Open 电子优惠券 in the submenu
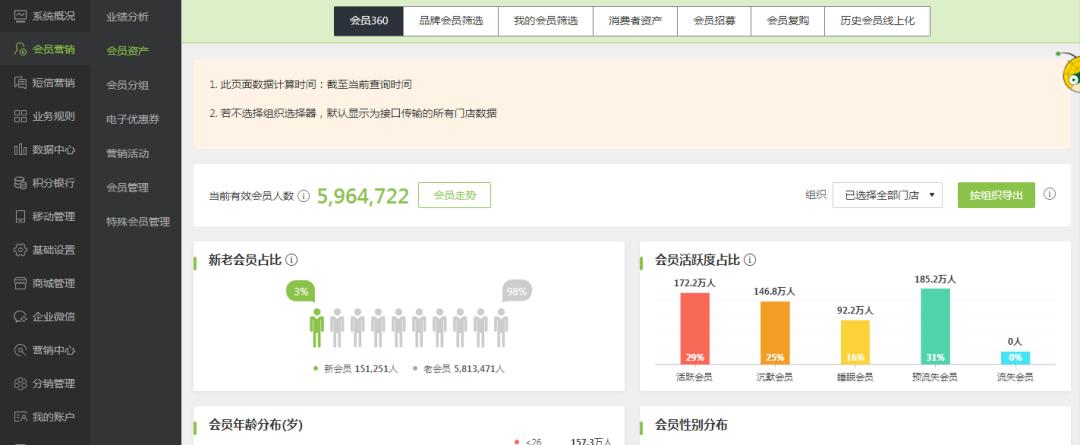1080x445 pixels. point(133,119)
